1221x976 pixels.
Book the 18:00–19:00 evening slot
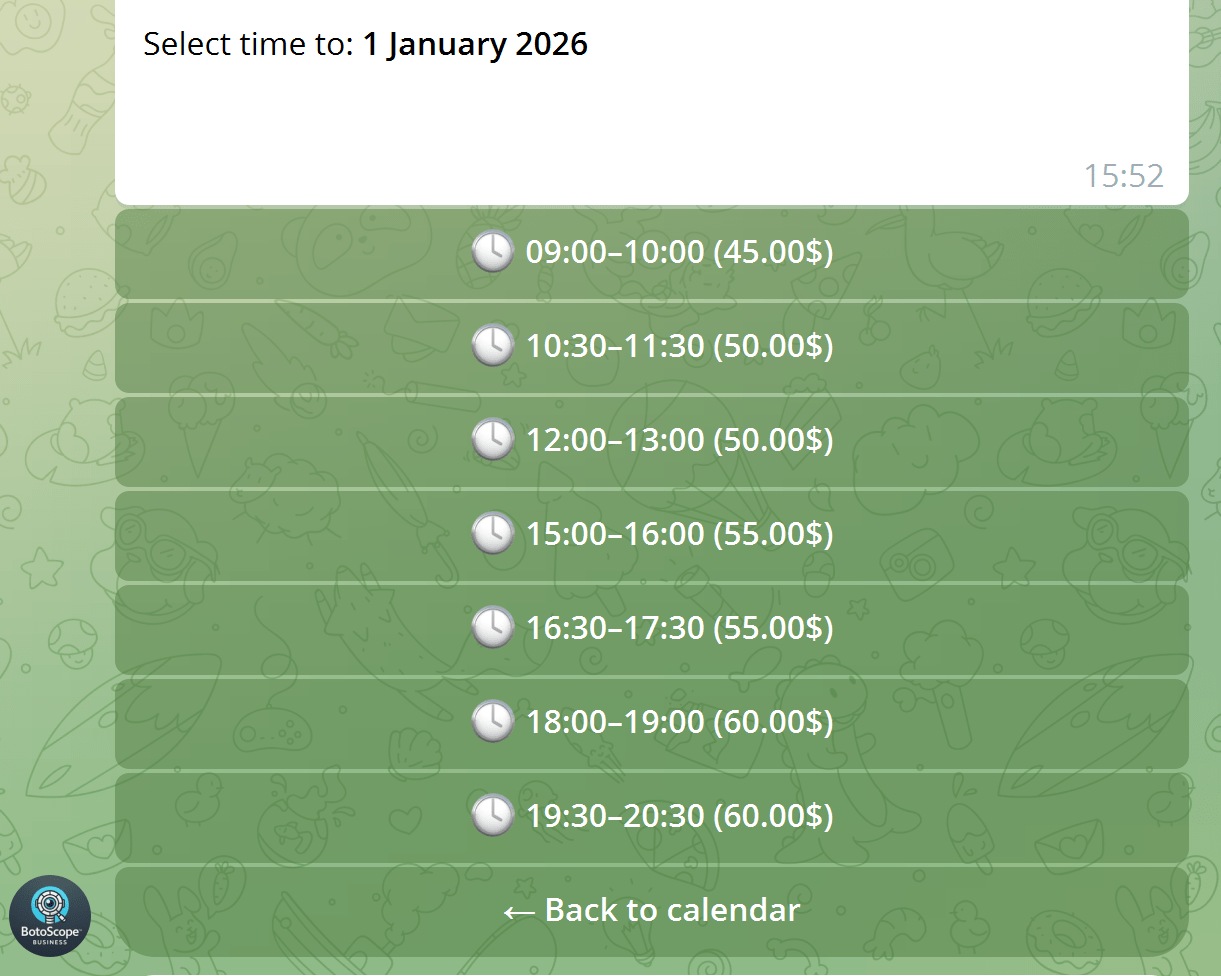click(652, 722)
